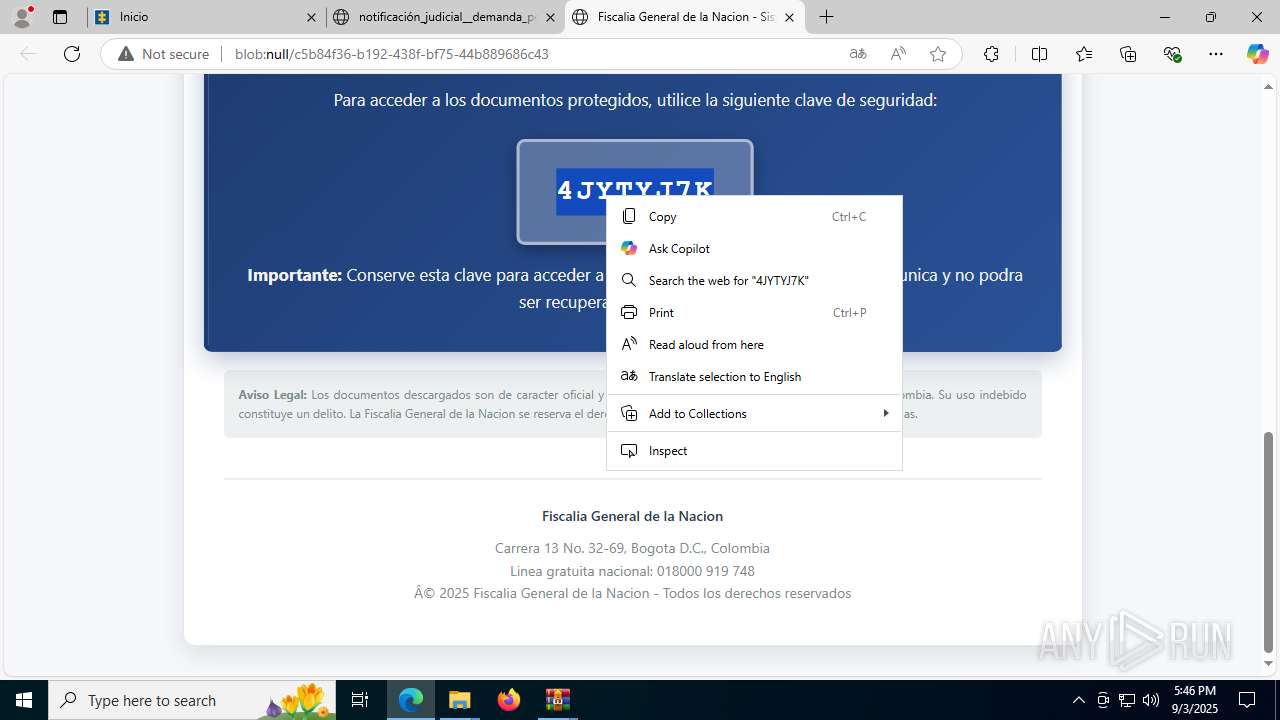
Task: Click the Read aloud icon in address bar
Action: point(898,54)
